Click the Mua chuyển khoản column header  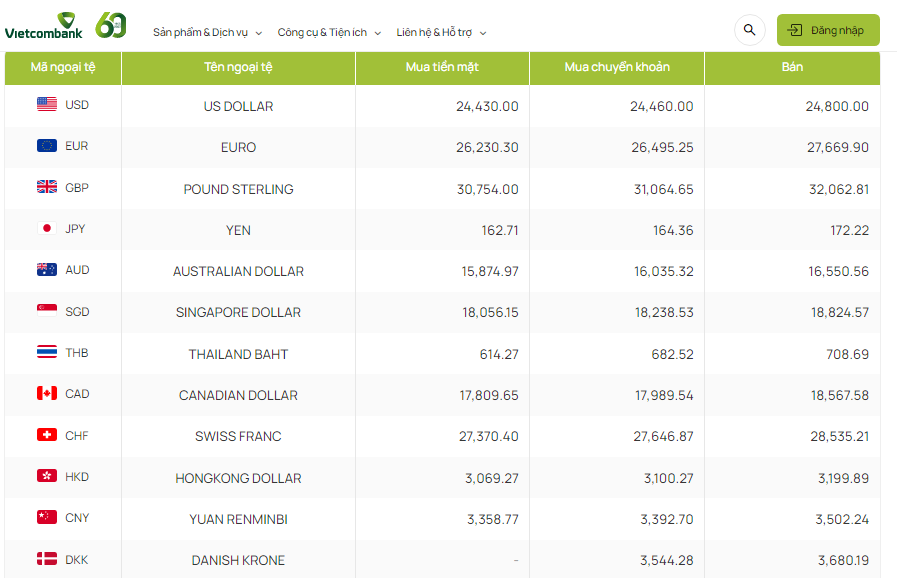pos(616,68)
